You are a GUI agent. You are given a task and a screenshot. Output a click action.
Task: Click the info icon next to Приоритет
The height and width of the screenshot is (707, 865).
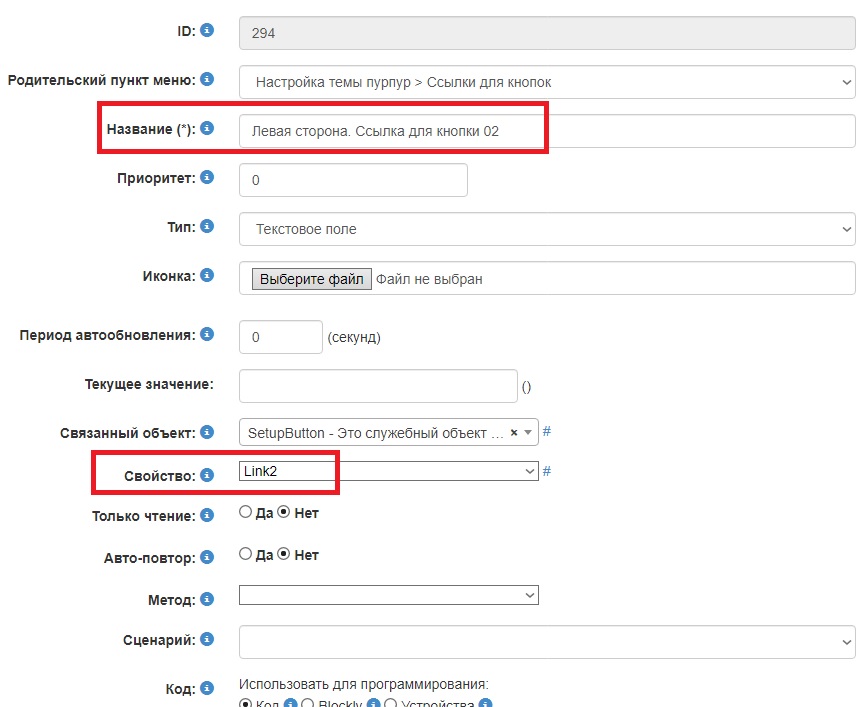(207, 177)
